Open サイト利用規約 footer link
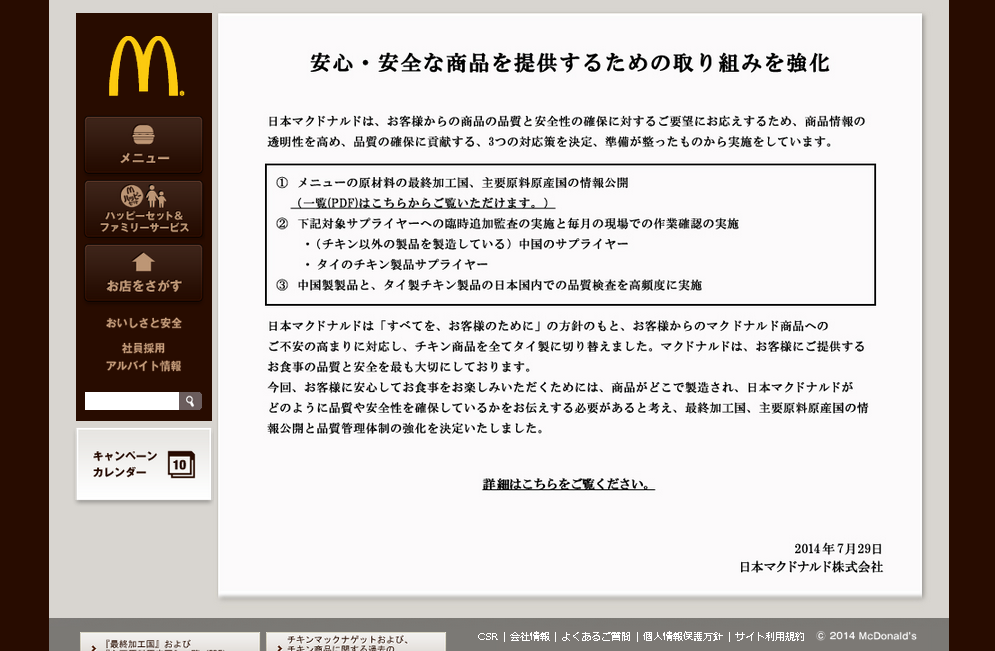The image size is (995, 651). pos(769,636)
